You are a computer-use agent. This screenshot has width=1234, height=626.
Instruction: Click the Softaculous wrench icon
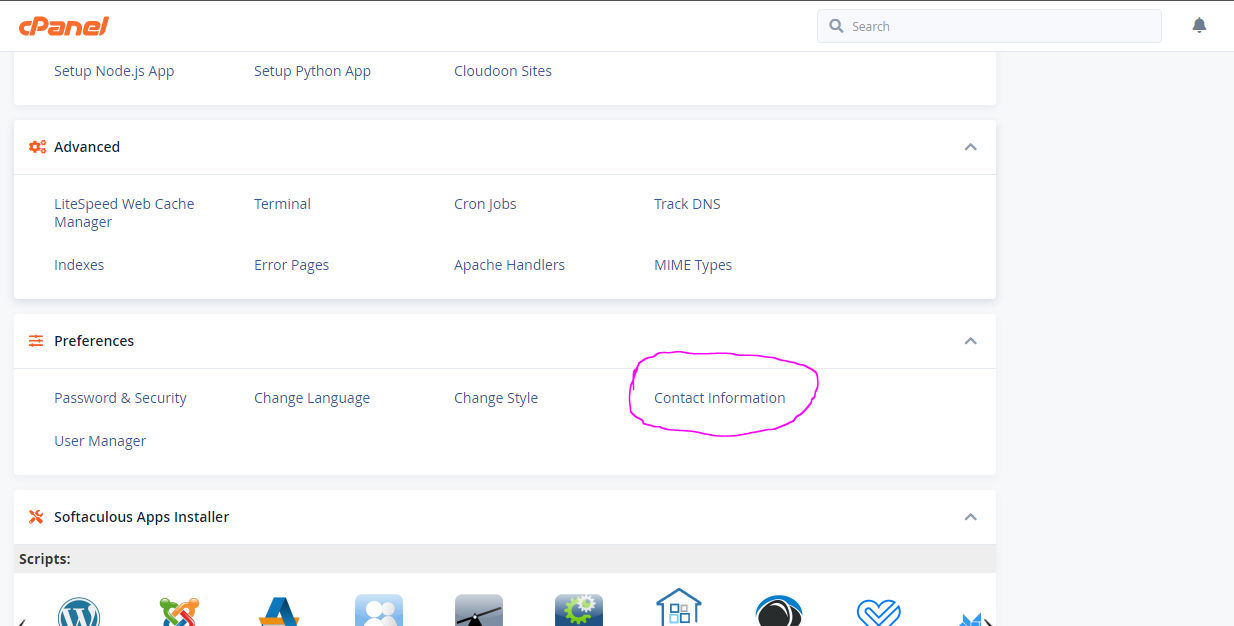click(x=36, y=517)
